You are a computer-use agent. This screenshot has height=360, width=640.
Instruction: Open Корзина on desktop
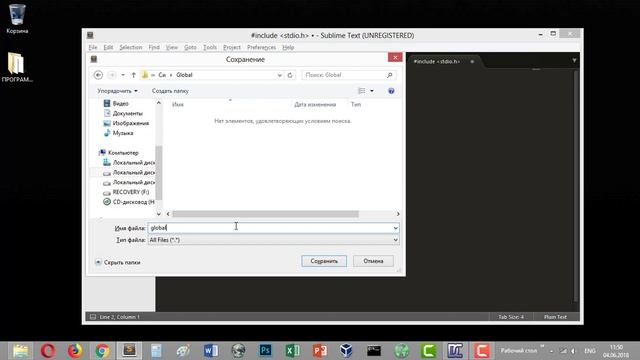tap(17, 19)
